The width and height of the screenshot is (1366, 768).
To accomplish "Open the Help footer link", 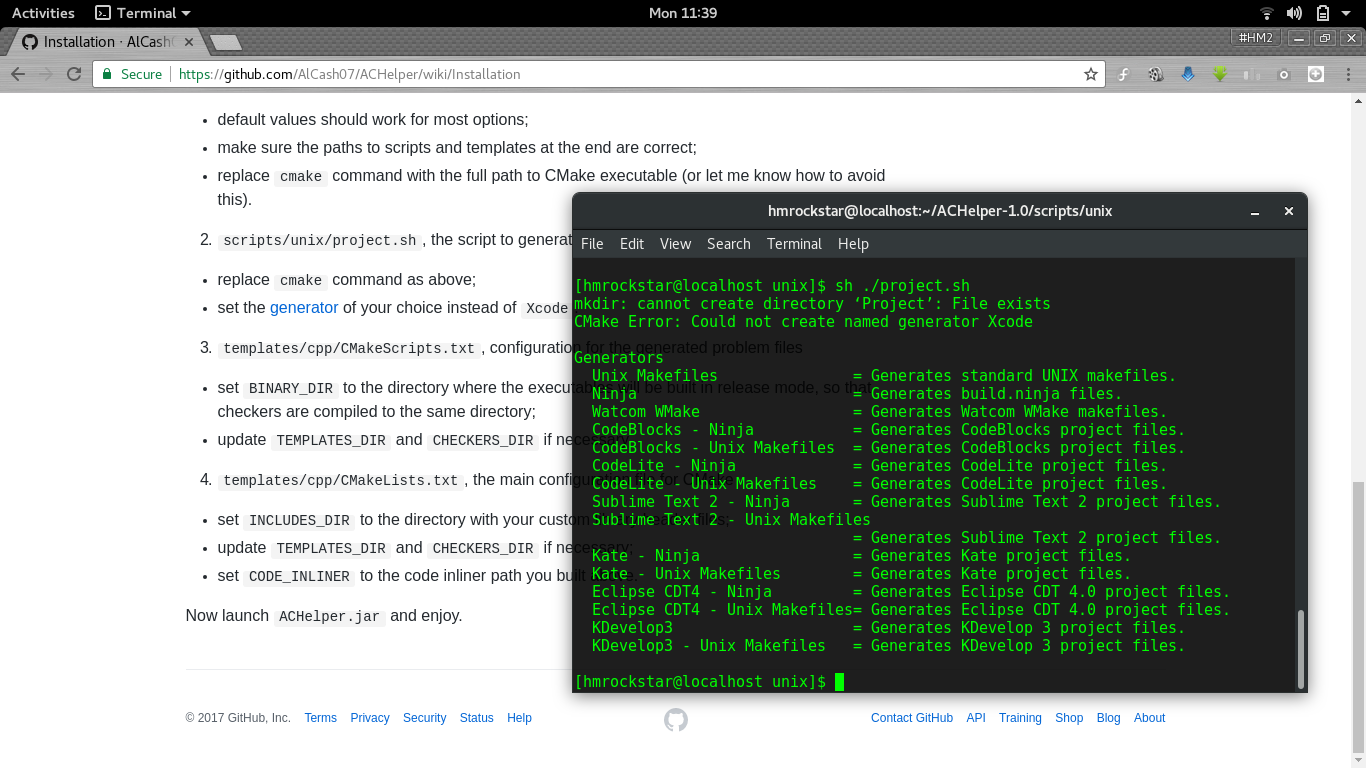I will coord(519,718).
